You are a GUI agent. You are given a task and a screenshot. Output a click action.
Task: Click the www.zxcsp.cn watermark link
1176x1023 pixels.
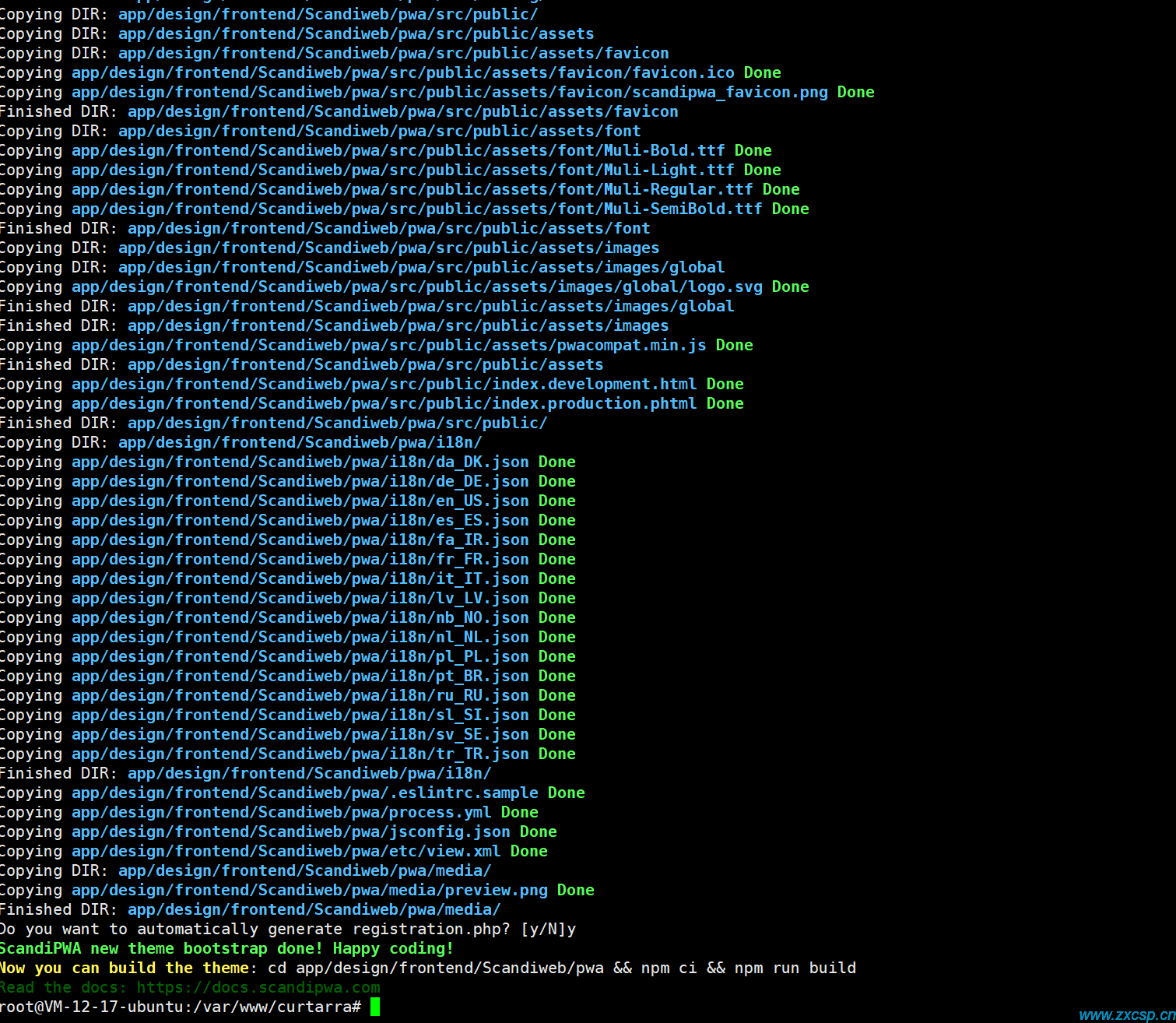pyautogui.click(x=1127, y=1014)
